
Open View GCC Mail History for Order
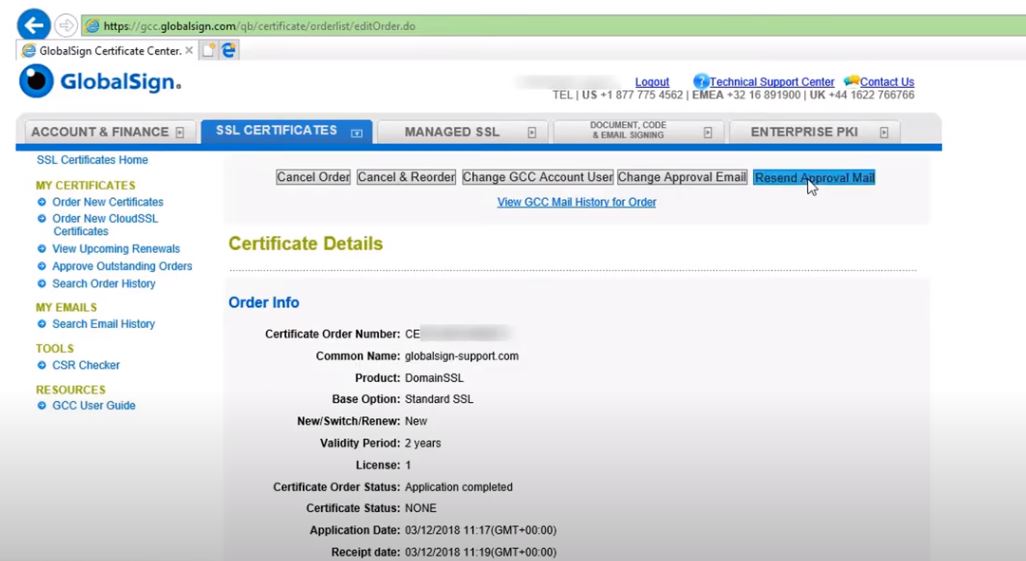576,202
